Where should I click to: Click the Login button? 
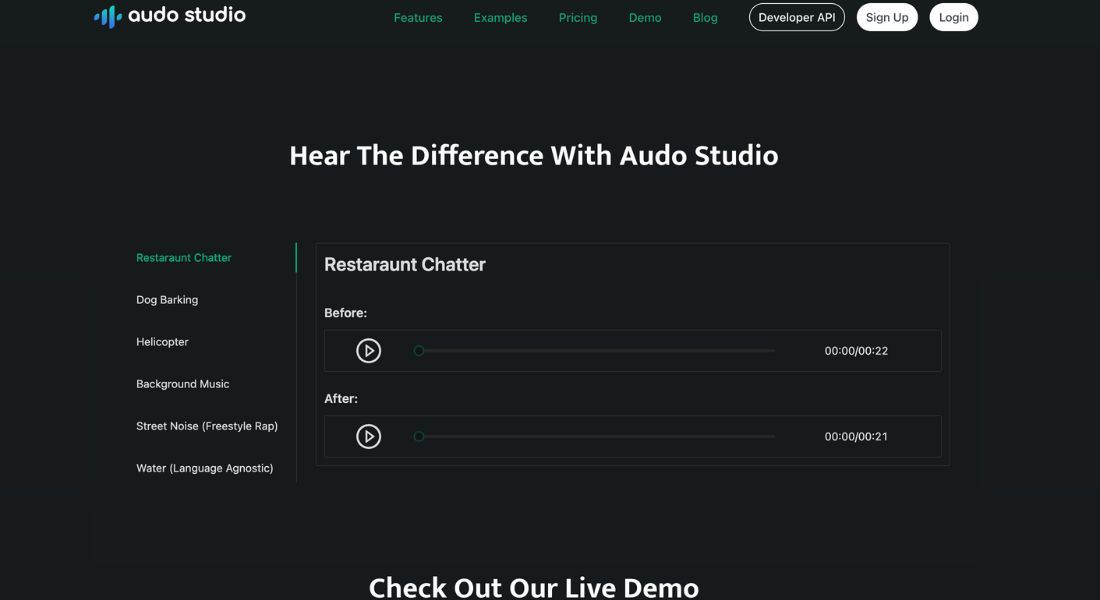(953, 18)
